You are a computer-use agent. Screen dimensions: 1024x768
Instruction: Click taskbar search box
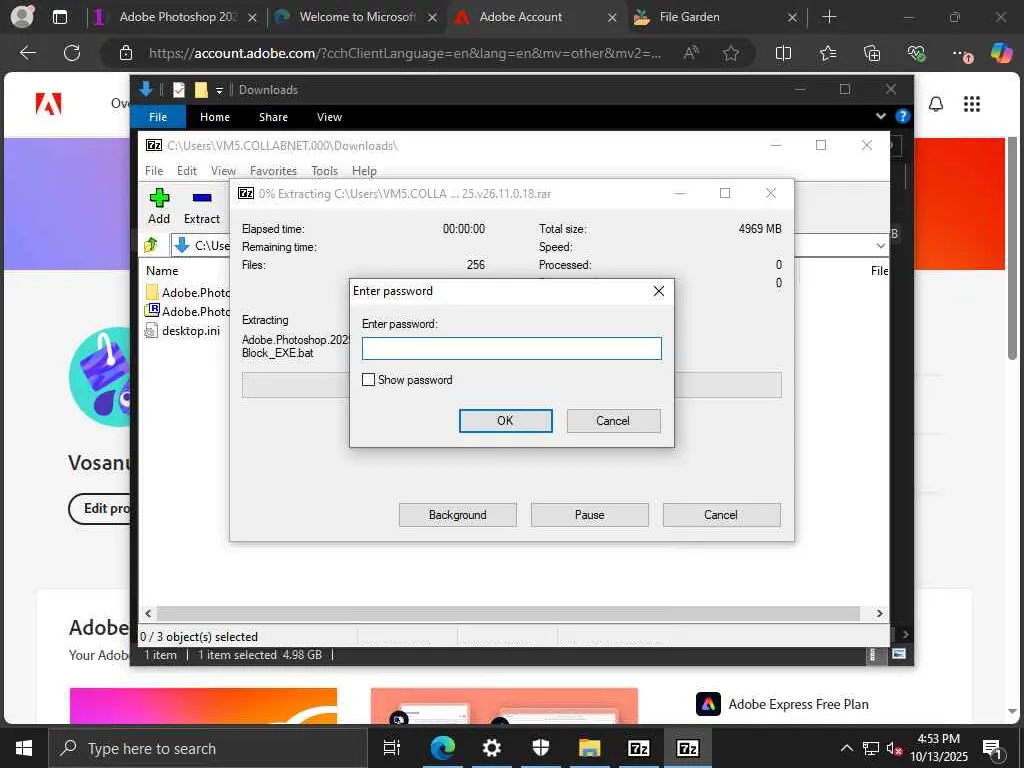[208, 748]
